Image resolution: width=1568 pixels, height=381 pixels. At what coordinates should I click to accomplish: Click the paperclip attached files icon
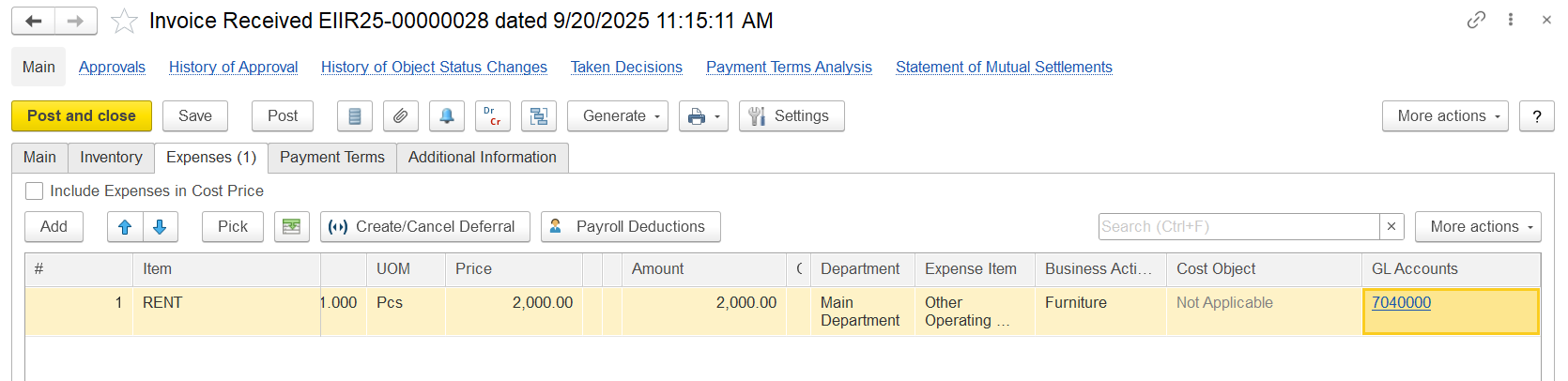400,116
